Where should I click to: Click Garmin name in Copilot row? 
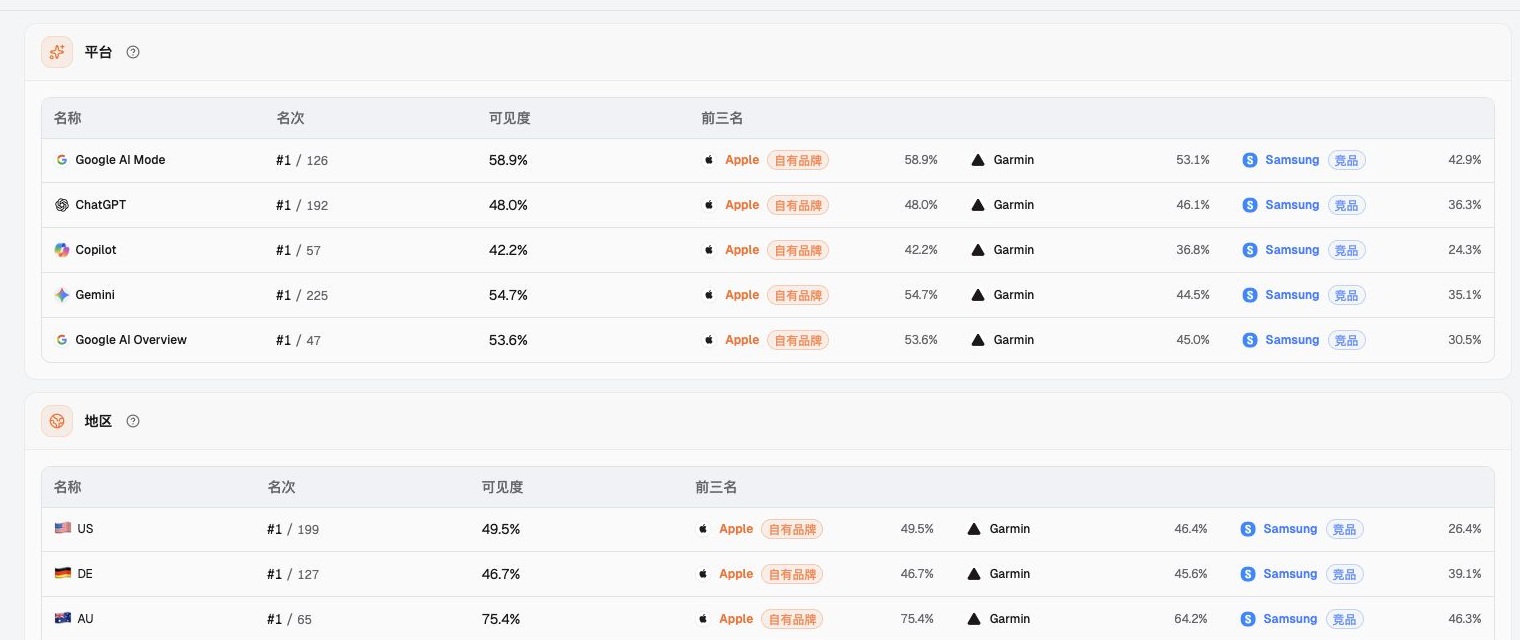(x=1014, y=250)
